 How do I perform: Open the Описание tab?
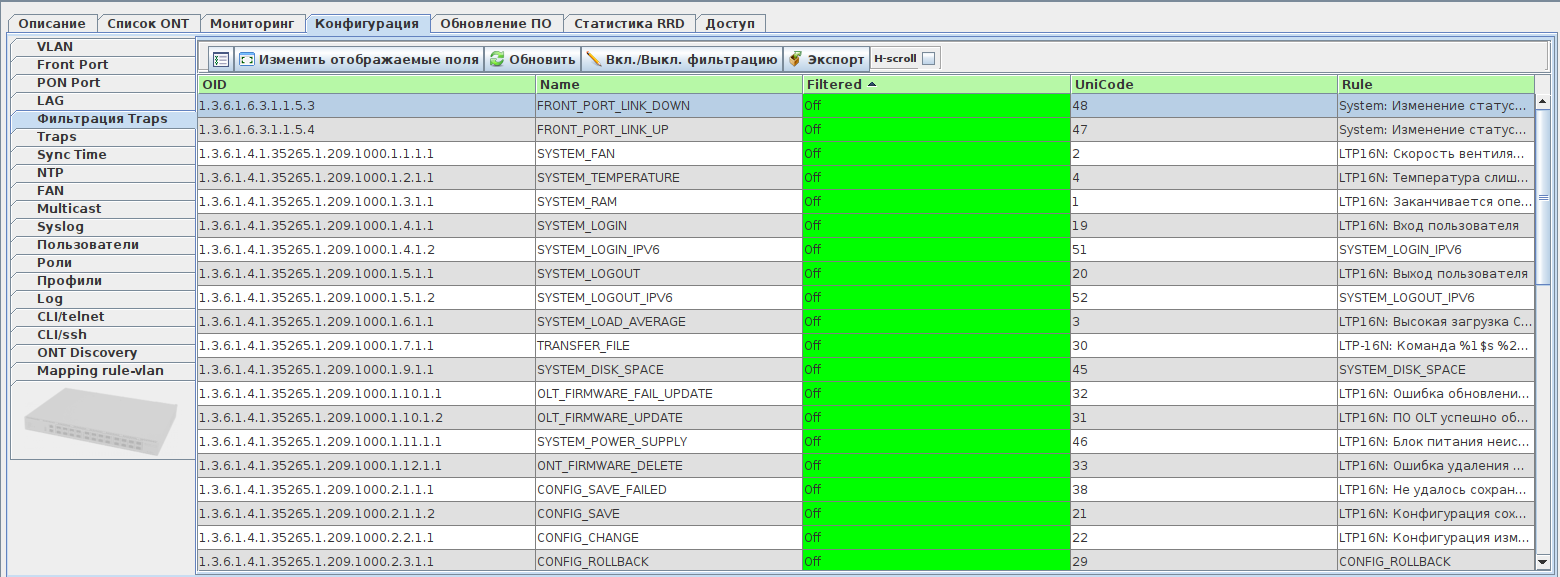52,23
